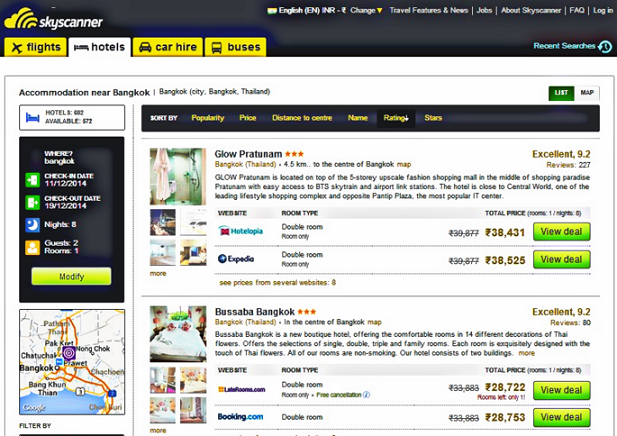Sort results by Stars
617x436 pixels.
click(x=433, y=118)
